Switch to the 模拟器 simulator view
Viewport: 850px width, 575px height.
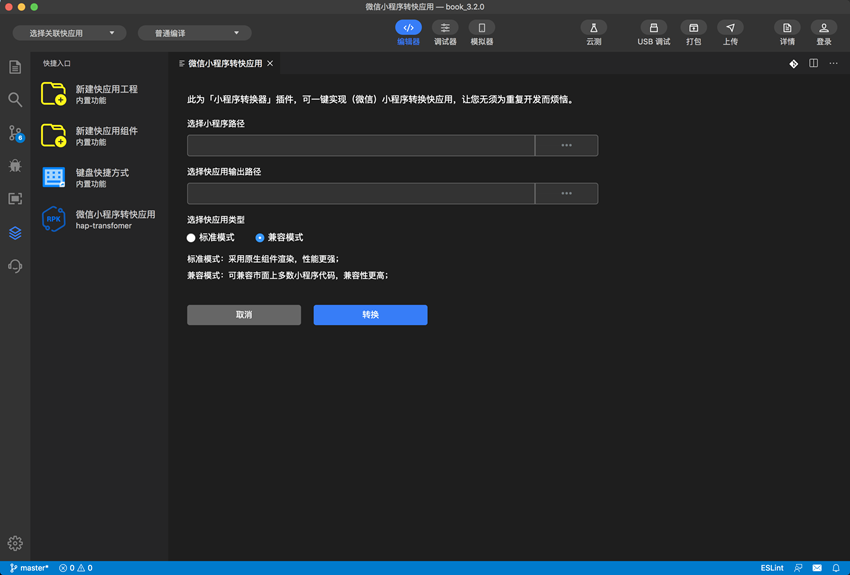(x=481, y=28)
